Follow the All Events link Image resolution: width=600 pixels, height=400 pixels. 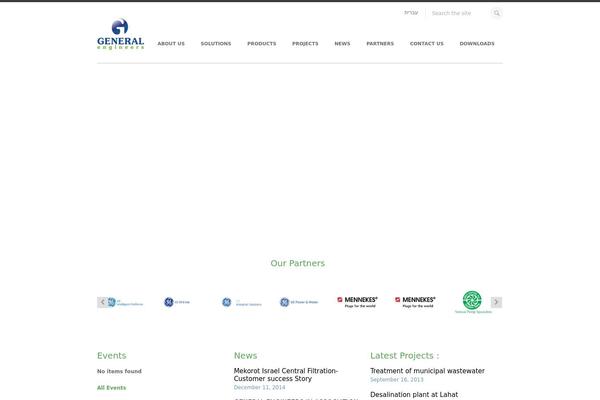pos(111,388)
